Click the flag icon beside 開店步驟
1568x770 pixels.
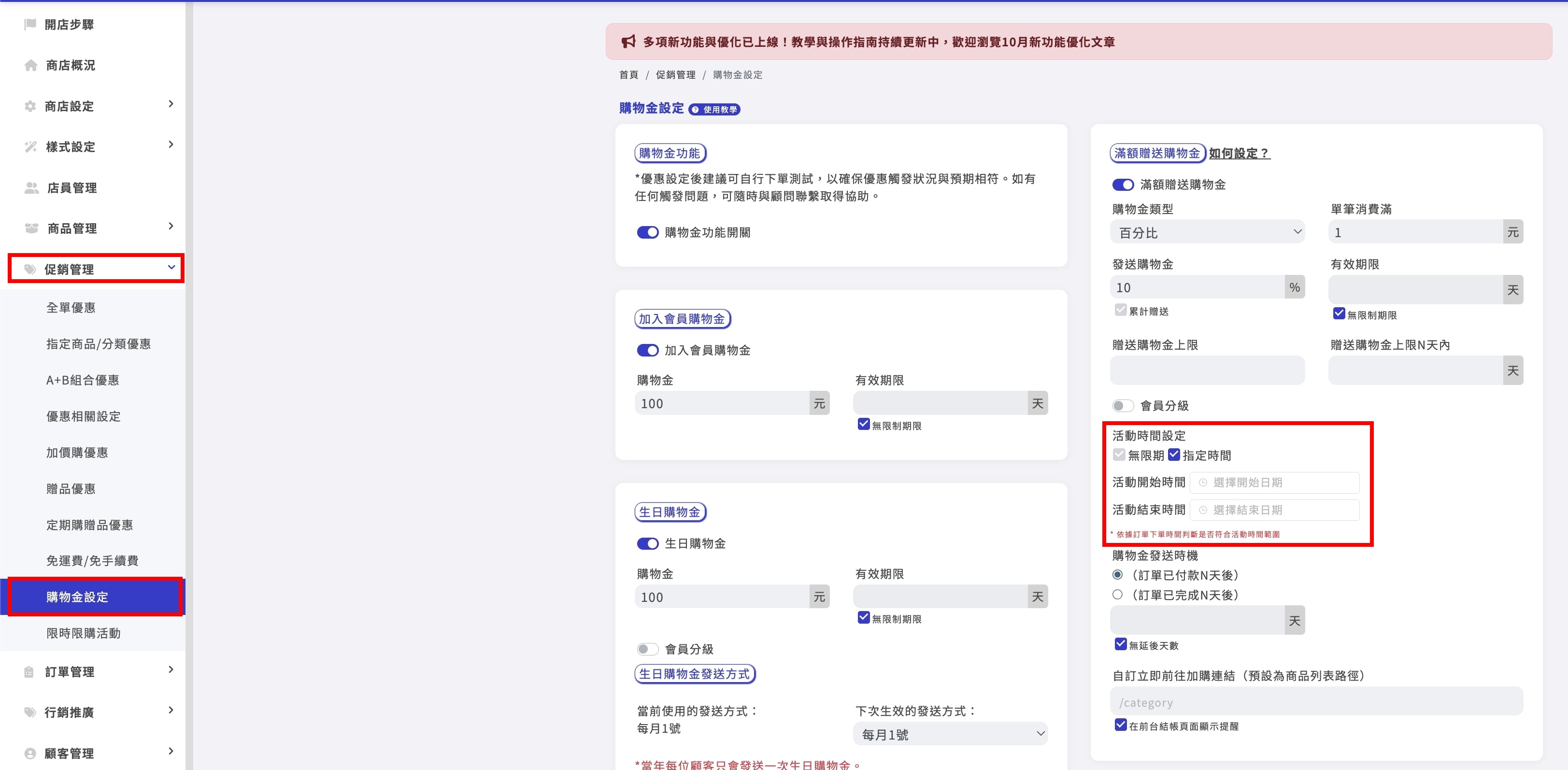tap(30, 24)
